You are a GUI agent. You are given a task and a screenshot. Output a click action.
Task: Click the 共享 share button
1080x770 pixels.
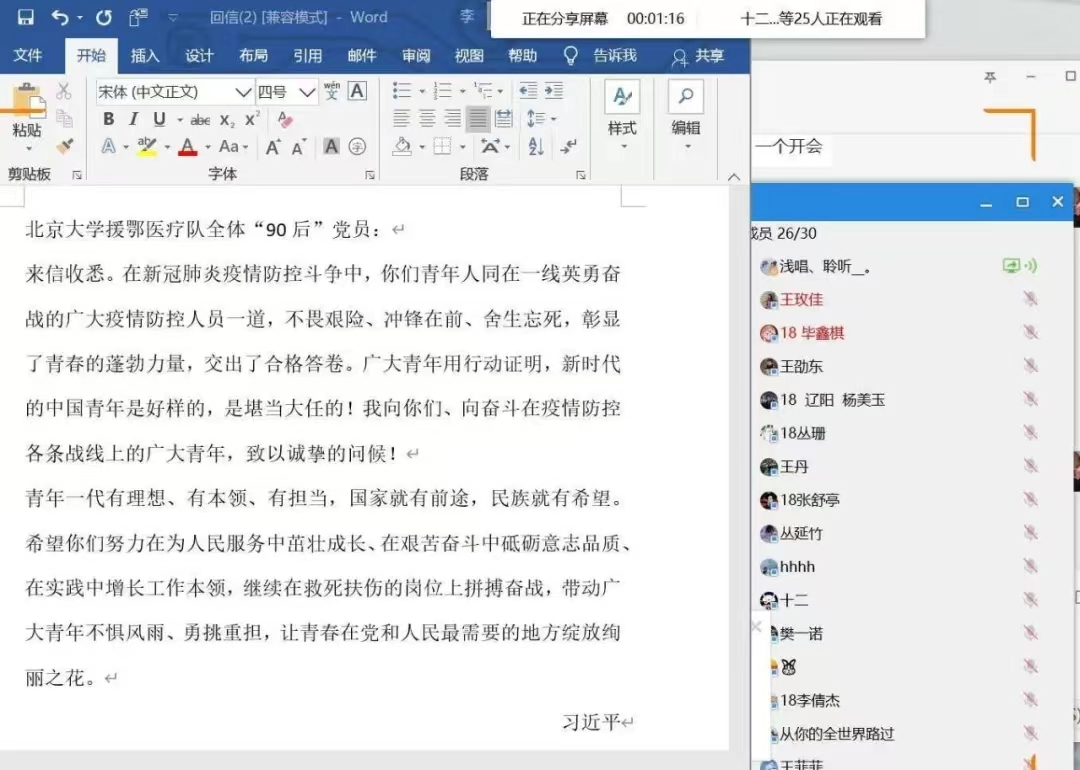698,56
